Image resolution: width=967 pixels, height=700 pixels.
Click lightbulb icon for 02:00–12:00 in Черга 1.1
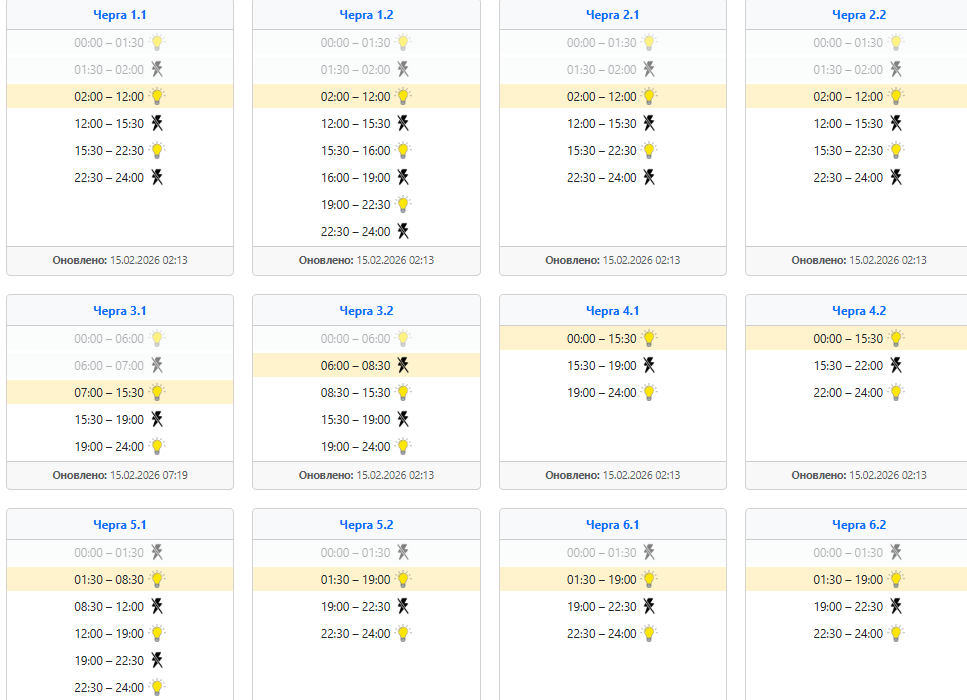[x=157, y=97]
